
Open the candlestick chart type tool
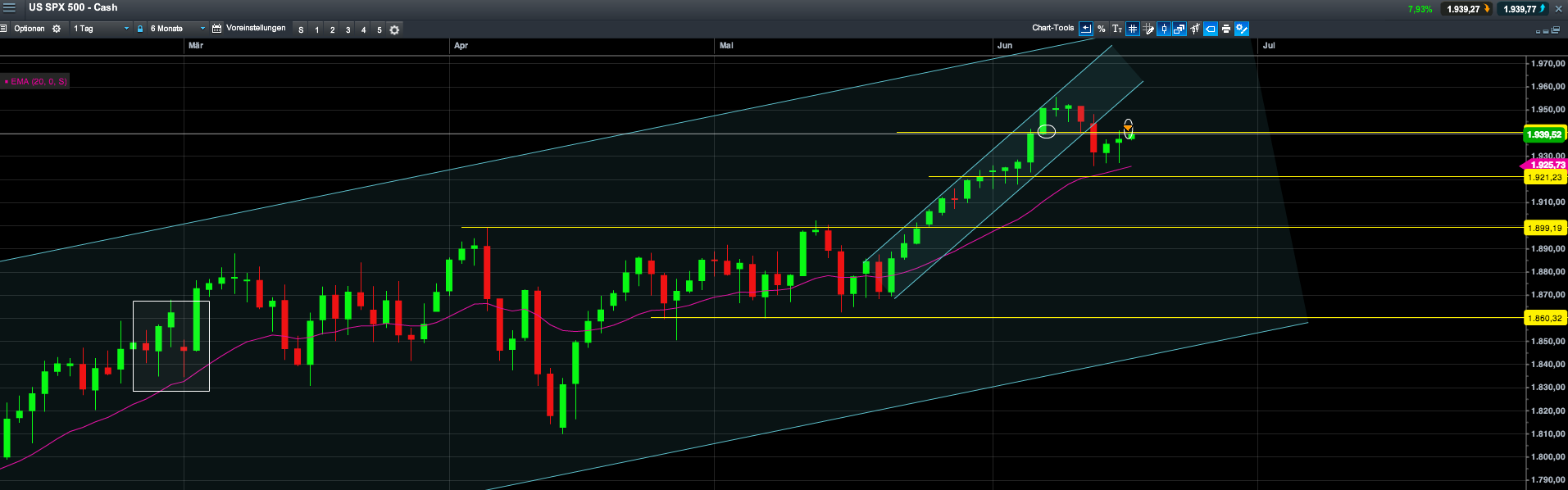point(1195,29)
